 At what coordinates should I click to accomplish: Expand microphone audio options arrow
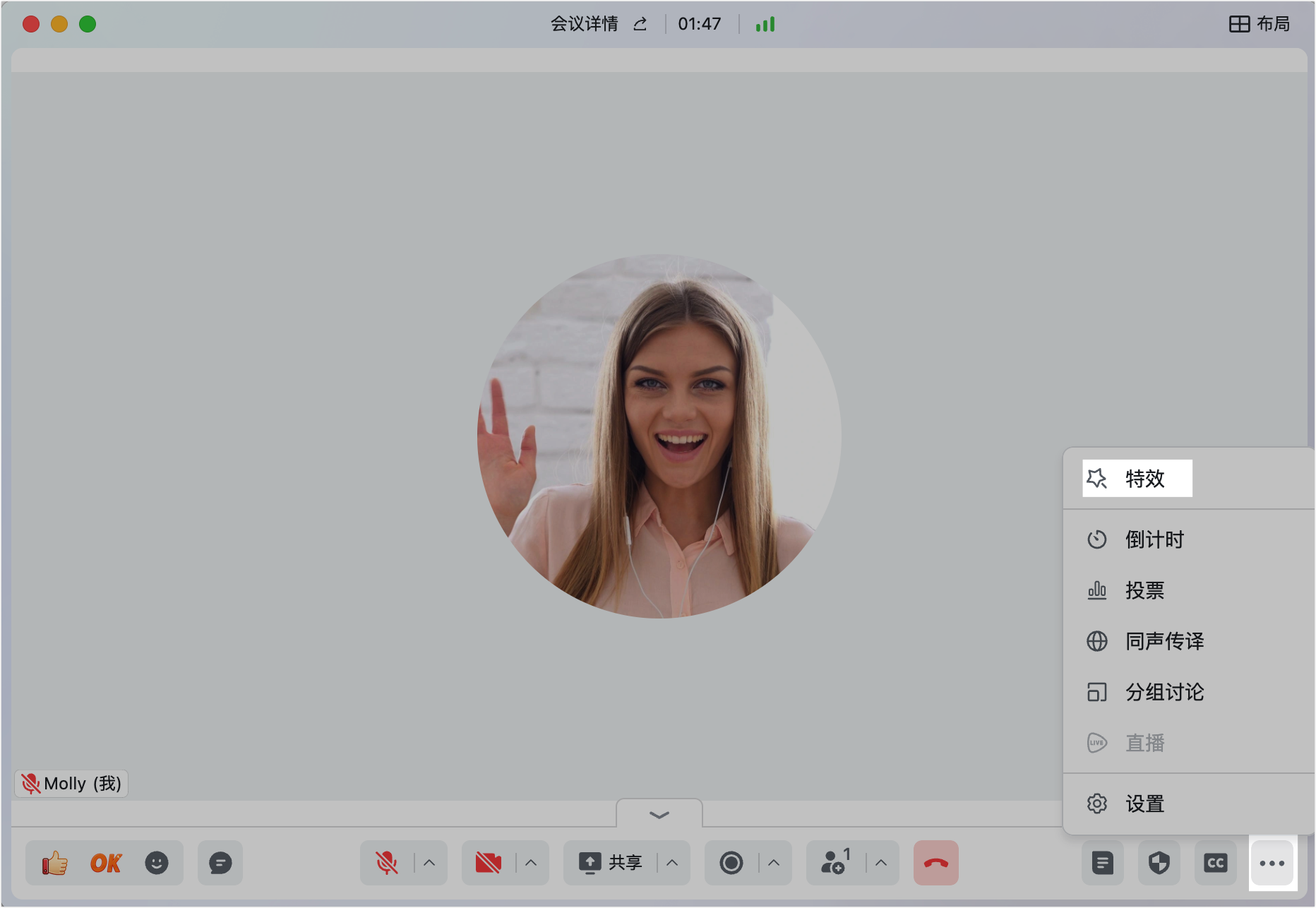click(x=429, y=863)
